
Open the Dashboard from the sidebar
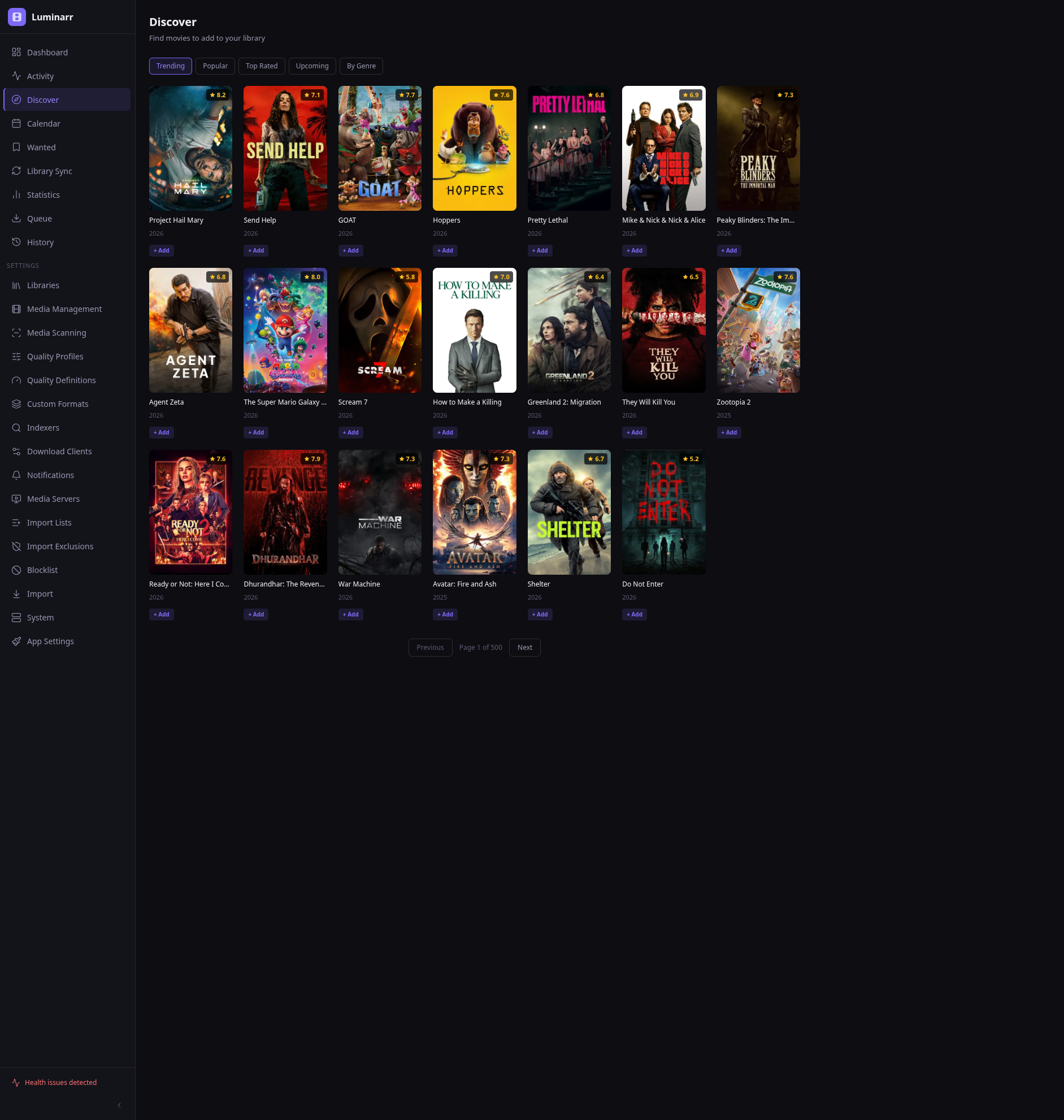[47, 52]
